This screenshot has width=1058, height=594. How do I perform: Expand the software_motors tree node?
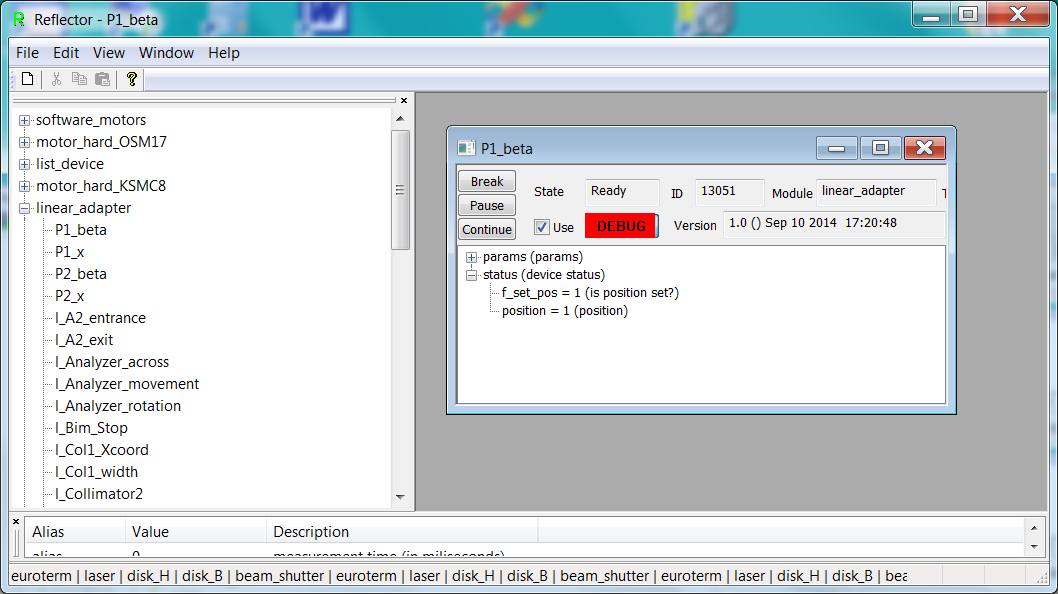[25, 120]
